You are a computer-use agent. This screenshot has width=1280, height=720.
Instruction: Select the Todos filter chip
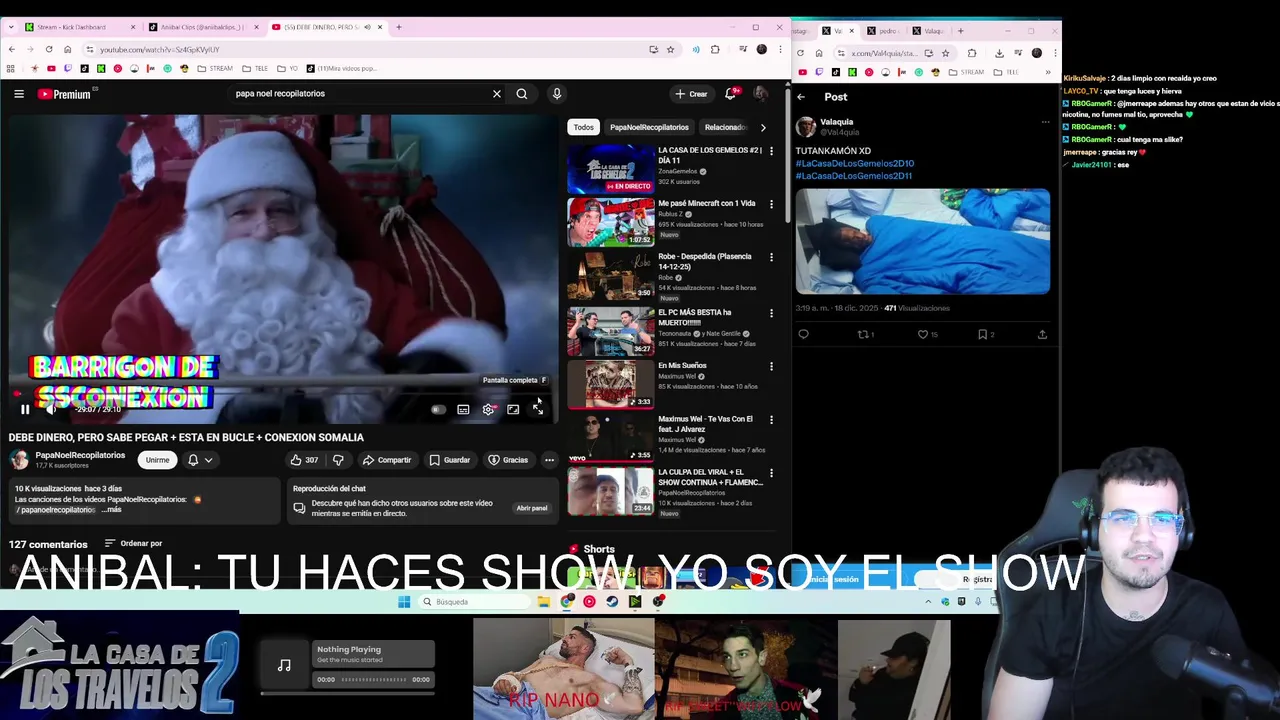(x=584, y=127)
